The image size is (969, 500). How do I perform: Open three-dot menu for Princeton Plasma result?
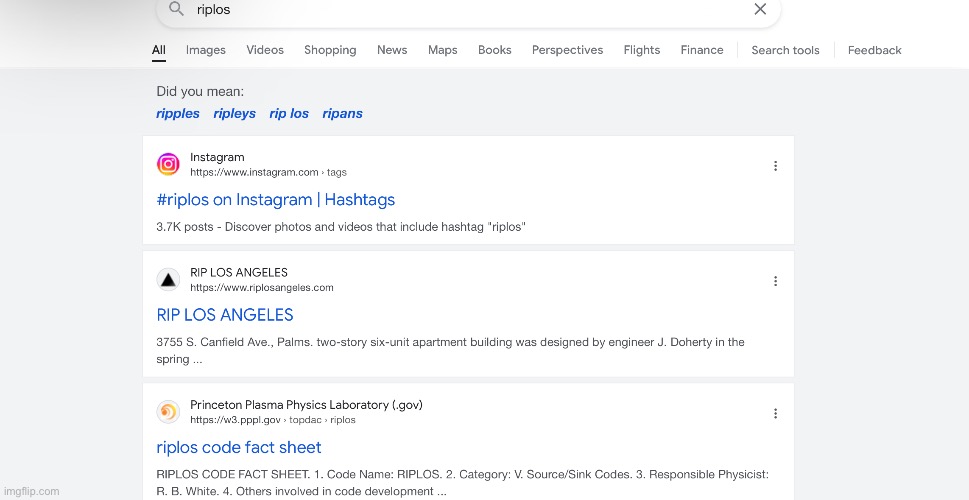pos(775,414)
